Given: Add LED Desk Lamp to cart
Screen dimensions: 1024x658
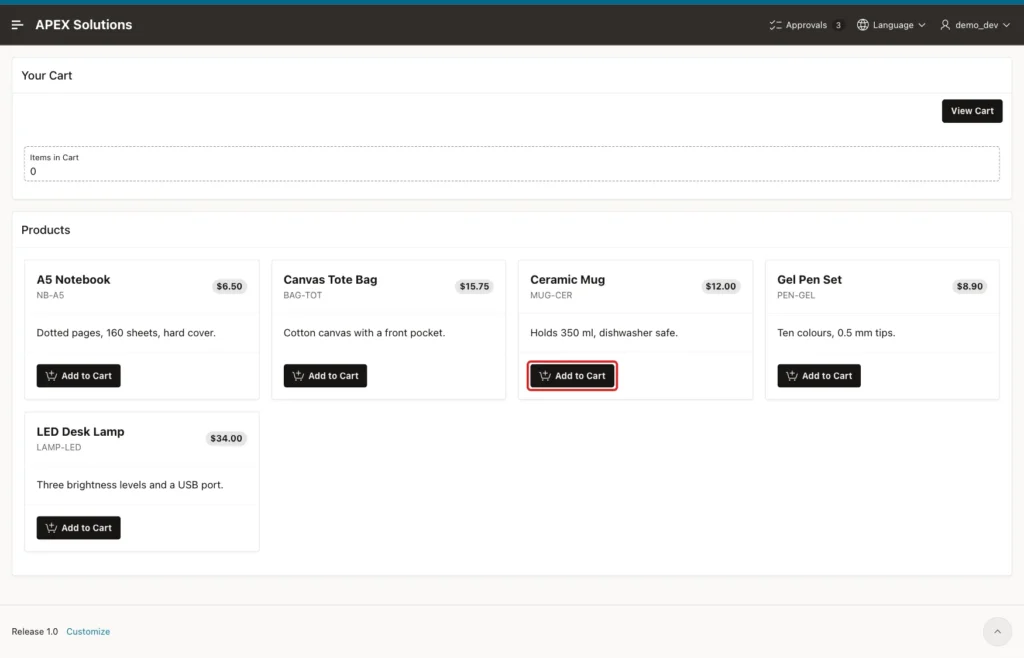Looking at the screenshot, I should [x=78, y=527].
